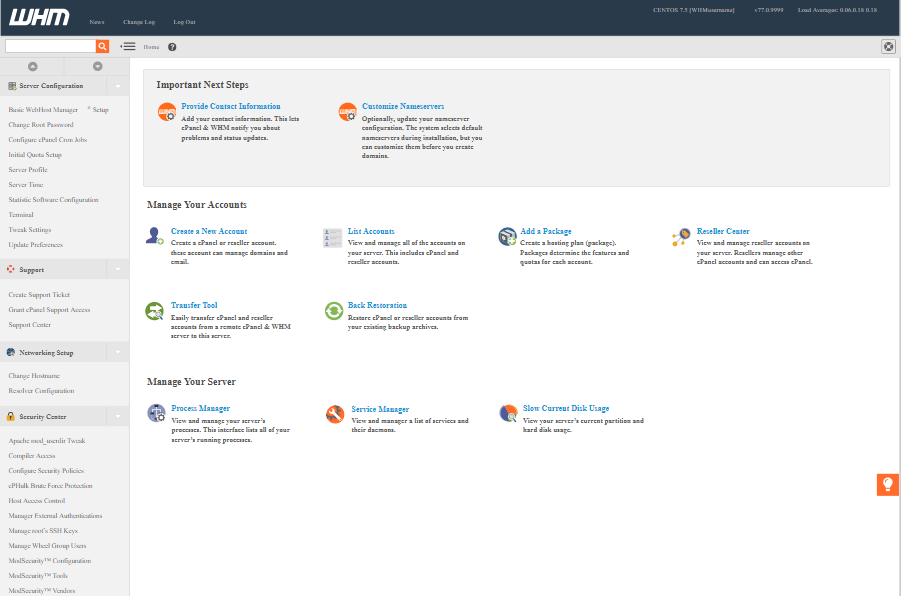Open the Back Restoration link

[377, 305]
